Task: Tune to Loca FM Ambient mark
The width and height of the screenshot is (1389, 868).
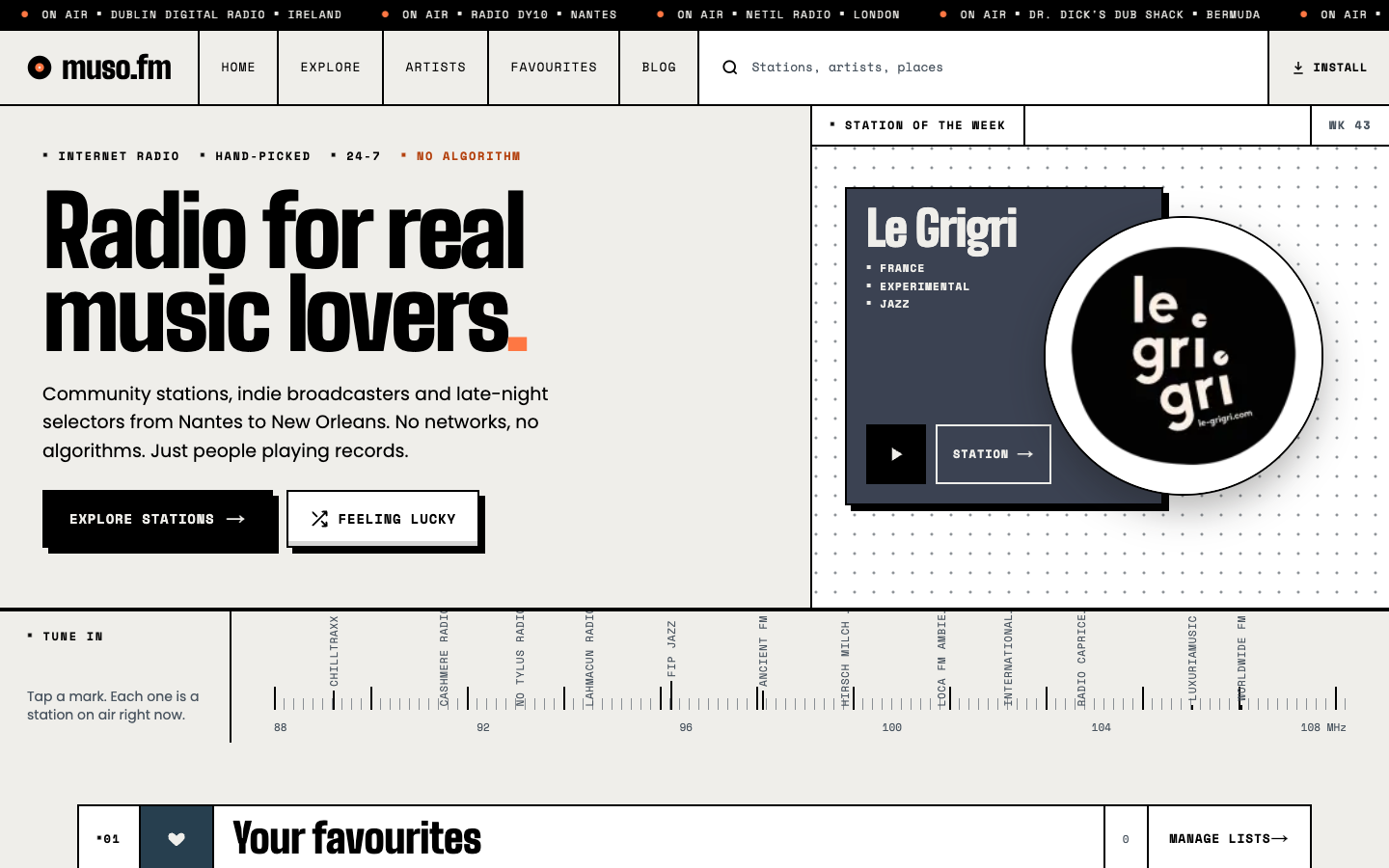Action: 941,660
